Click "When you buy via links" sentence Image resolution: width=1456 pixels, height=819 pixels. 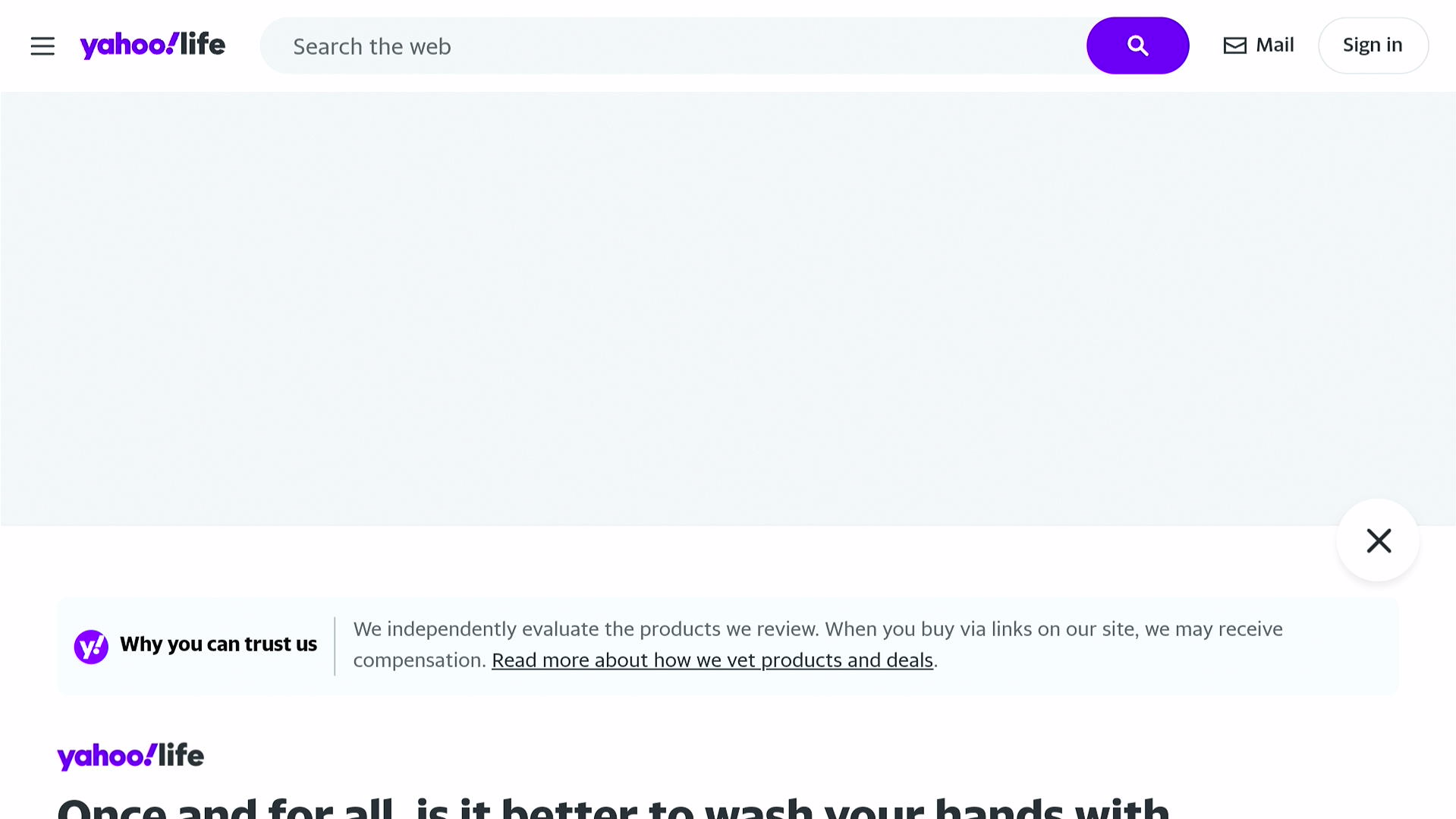tap(1053, 629)
